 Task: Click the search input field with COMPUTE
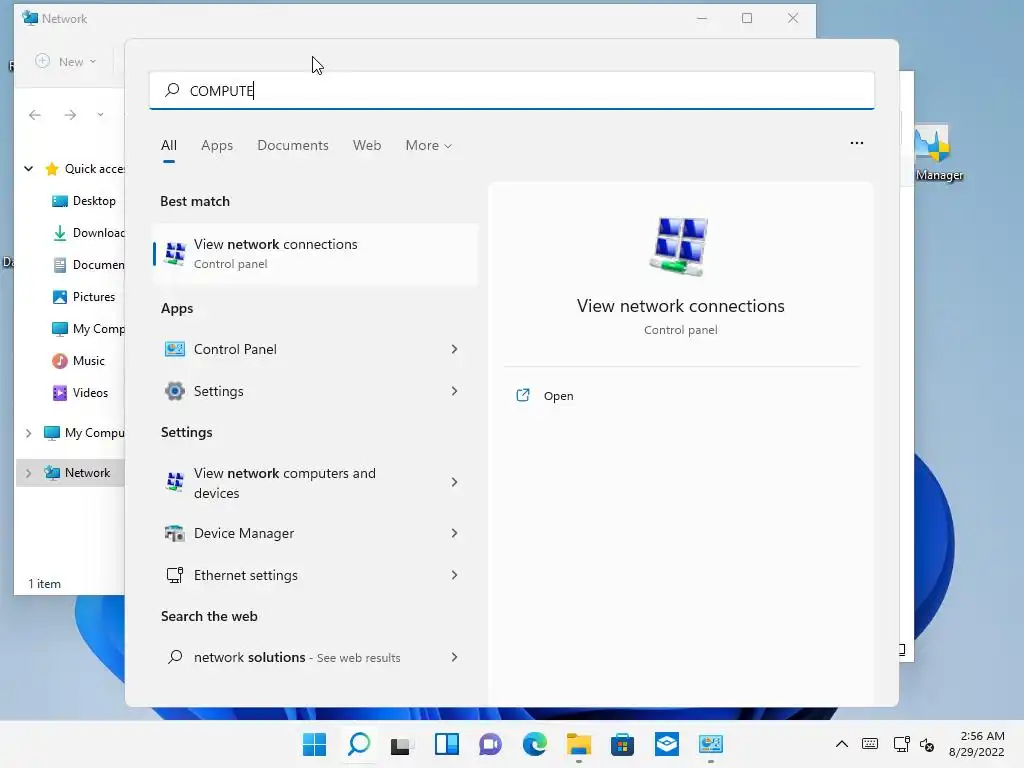click(511, 91)
